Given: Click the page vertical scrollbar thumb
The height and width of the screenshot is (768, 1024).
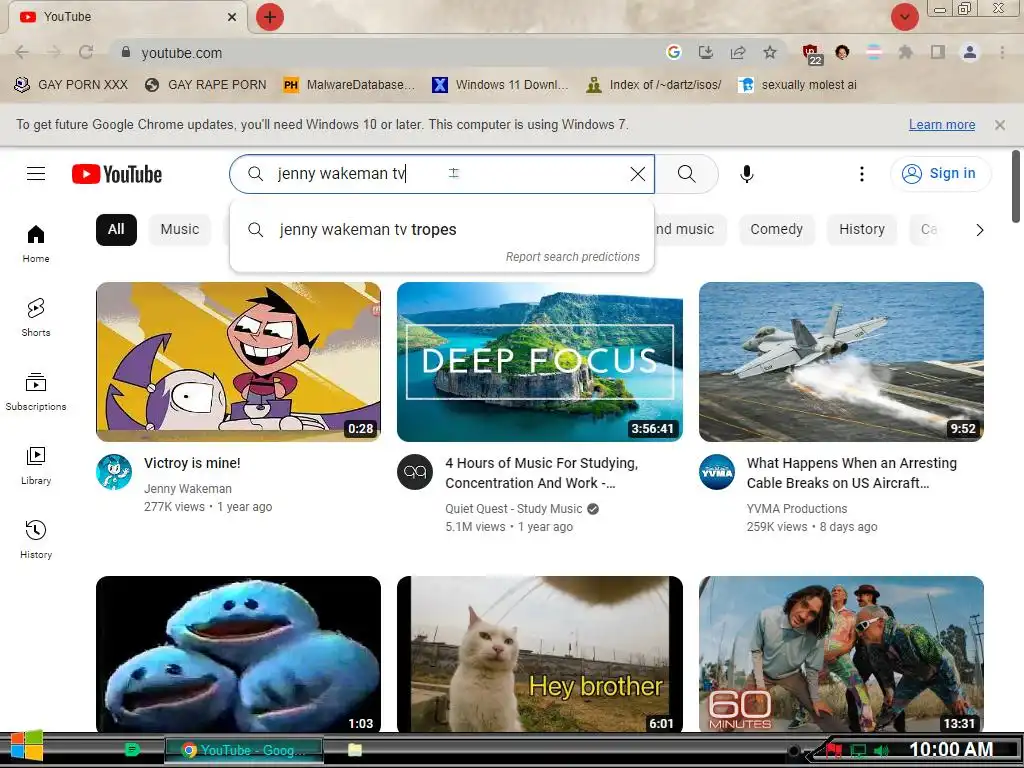Looking at the screenshot, I should point(1016,187).
